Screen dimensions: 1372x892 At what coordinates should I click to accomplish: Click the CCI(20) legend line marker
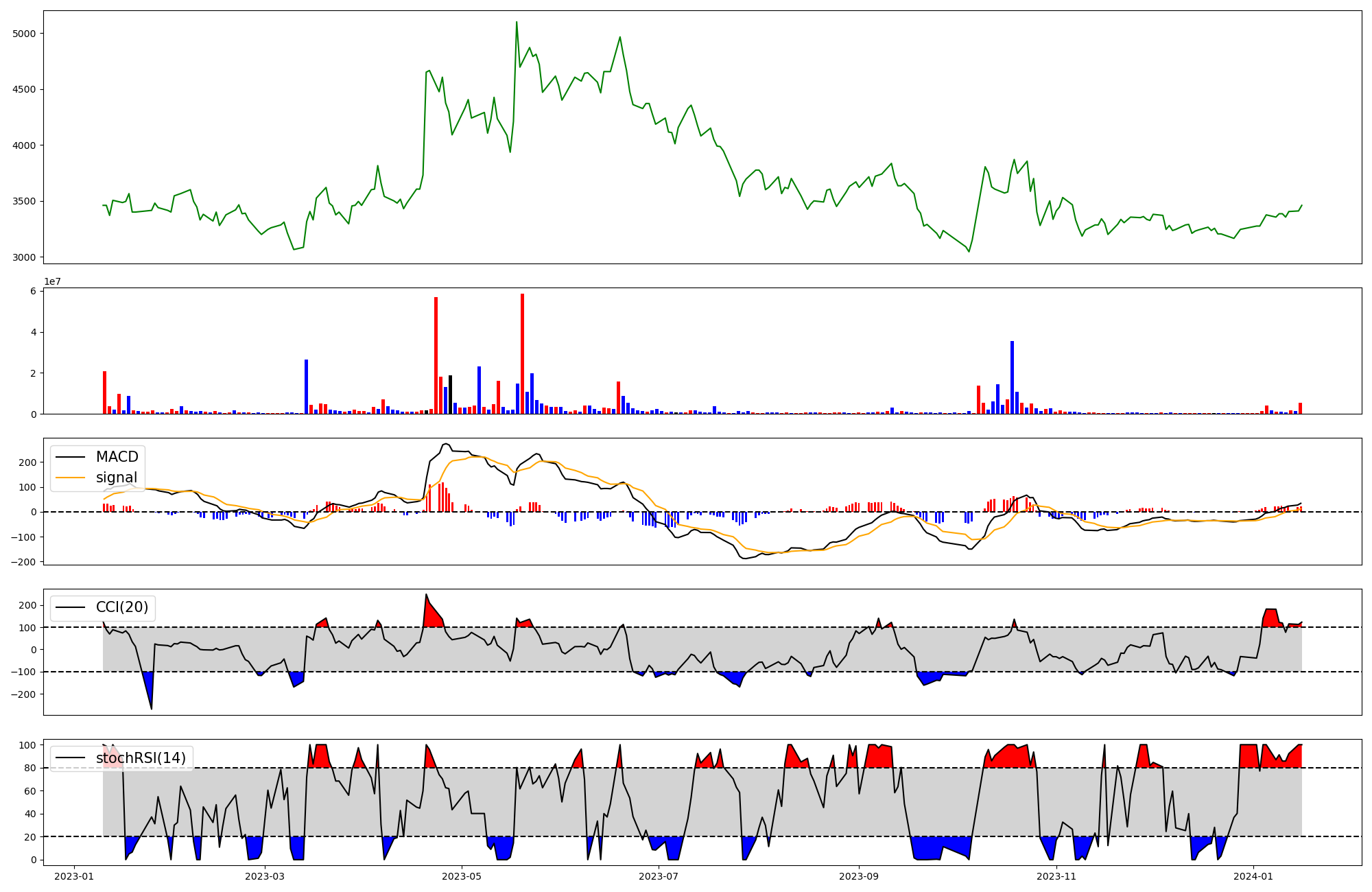[x=70, y=607]
